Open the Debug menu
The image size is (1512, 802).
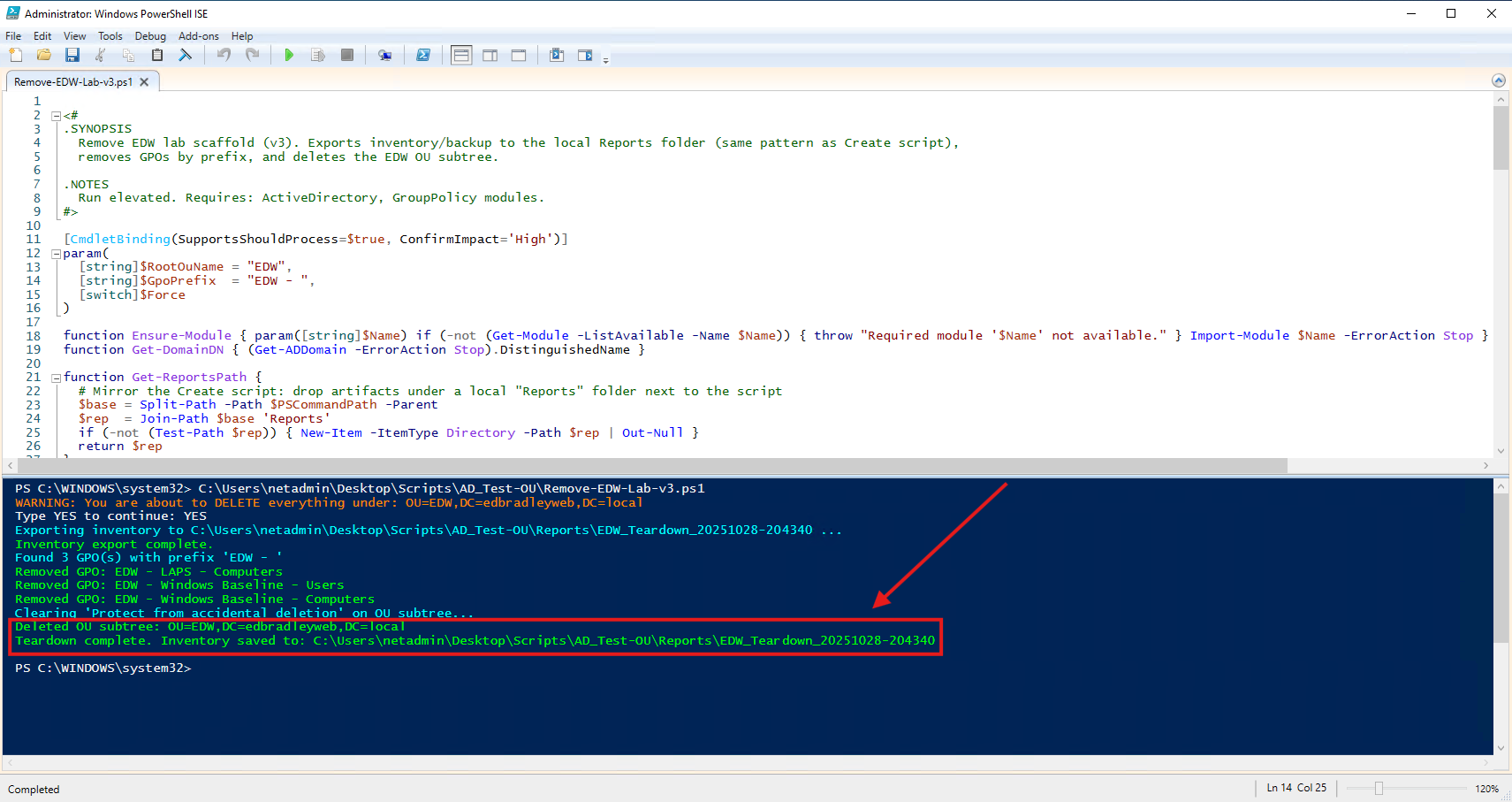150,36
